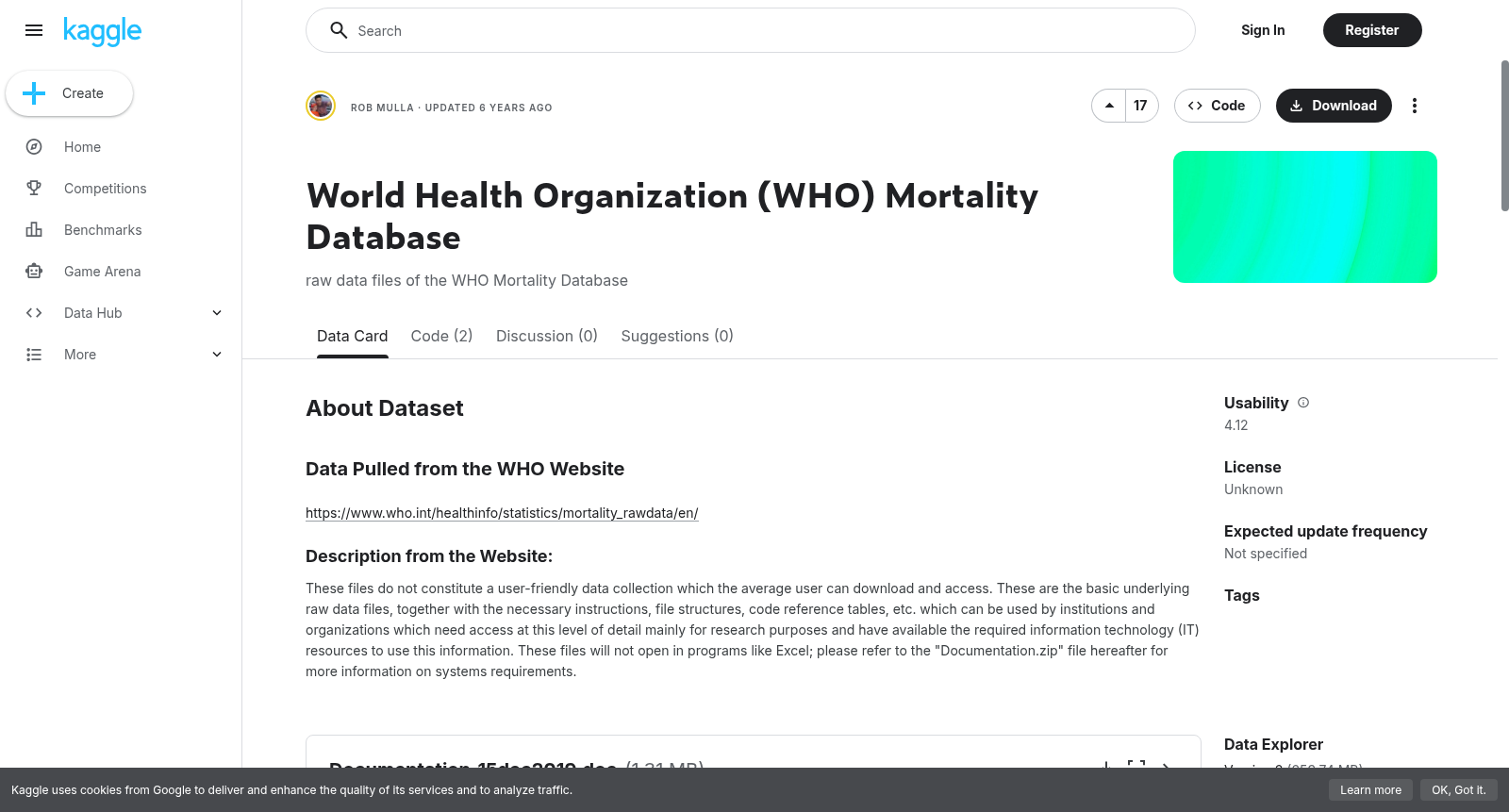Click the 'Tags' label
This screenshot has width=1509, height=812.
point(1242,595)
